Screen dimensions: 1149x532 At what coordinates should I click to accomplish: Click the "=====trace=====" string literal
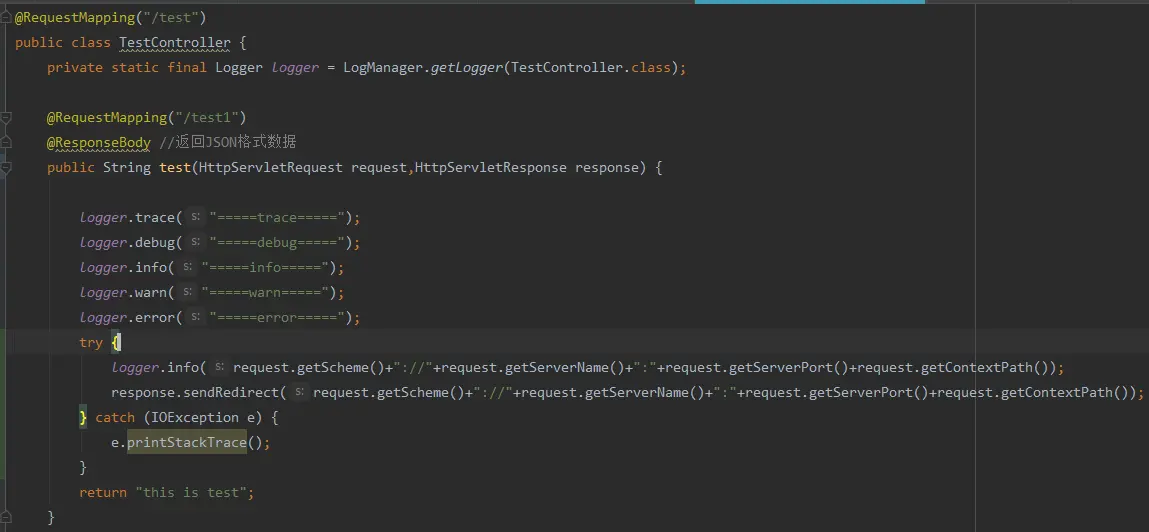pos(278,218)
